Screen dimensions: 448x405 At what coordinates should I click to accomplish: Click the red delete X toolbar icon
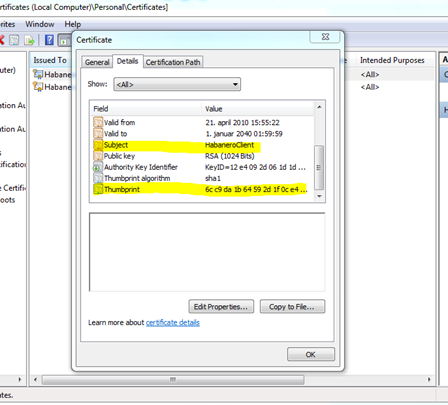[x=1, y=40]
